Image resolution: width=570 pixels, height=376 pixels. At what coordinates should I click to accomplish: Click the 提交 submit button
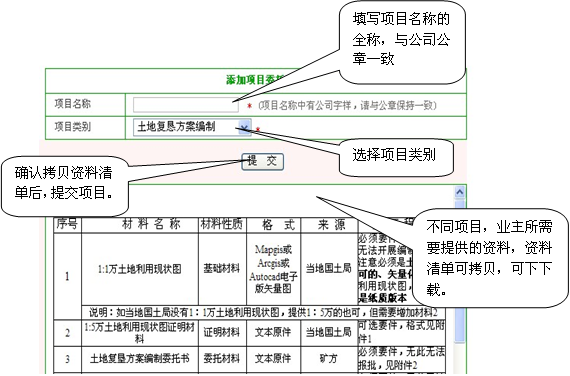tap(262, 161)
